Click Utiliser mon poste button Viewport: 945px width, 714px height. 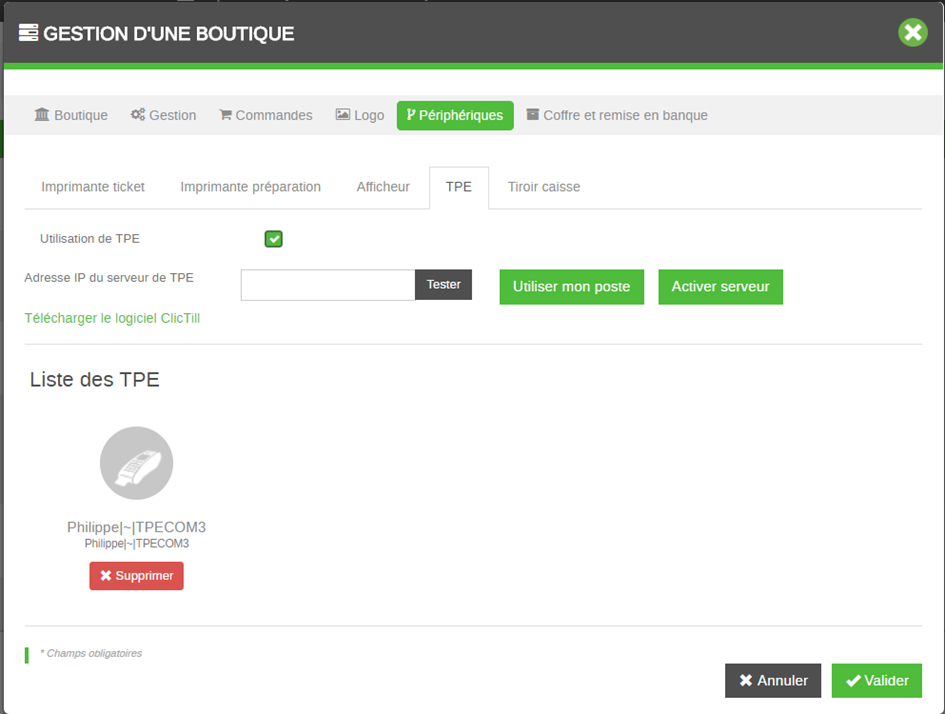[571, 287]
